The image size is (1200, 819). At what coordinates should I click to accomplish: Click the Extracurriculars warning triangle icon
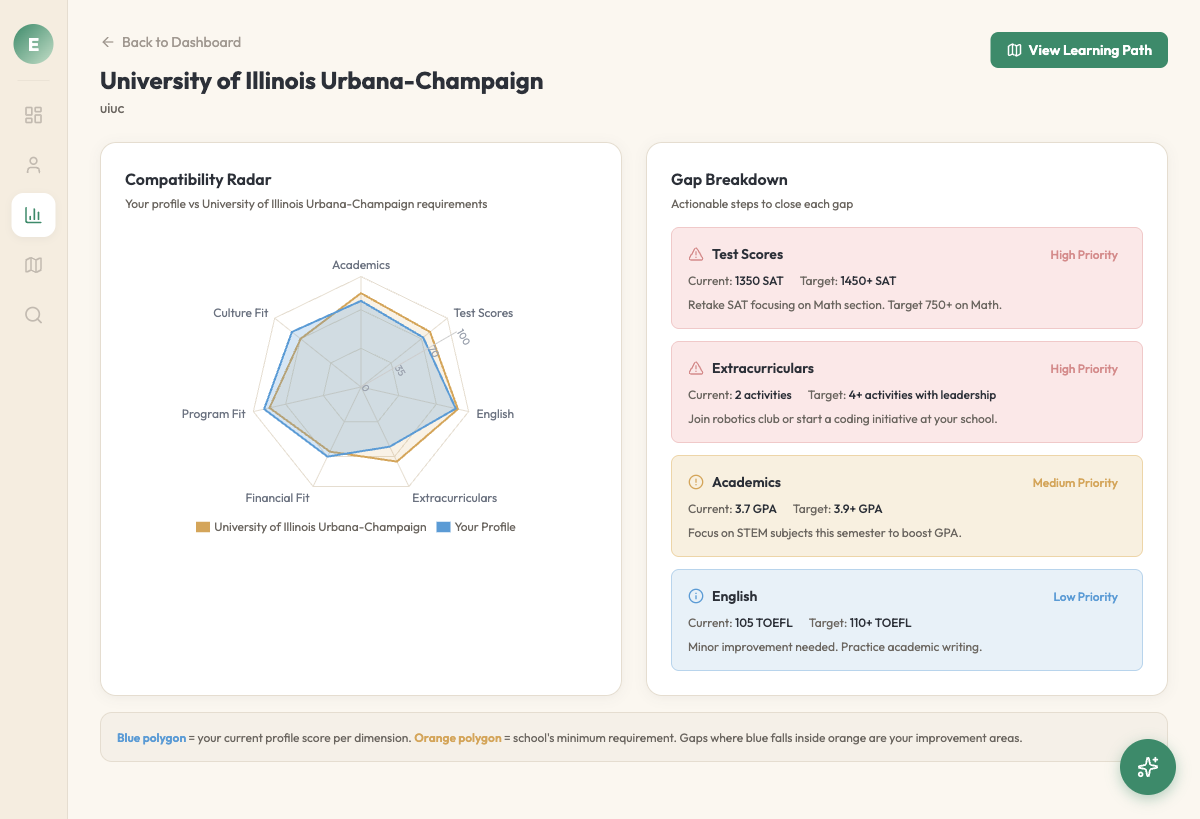[696, 368]
